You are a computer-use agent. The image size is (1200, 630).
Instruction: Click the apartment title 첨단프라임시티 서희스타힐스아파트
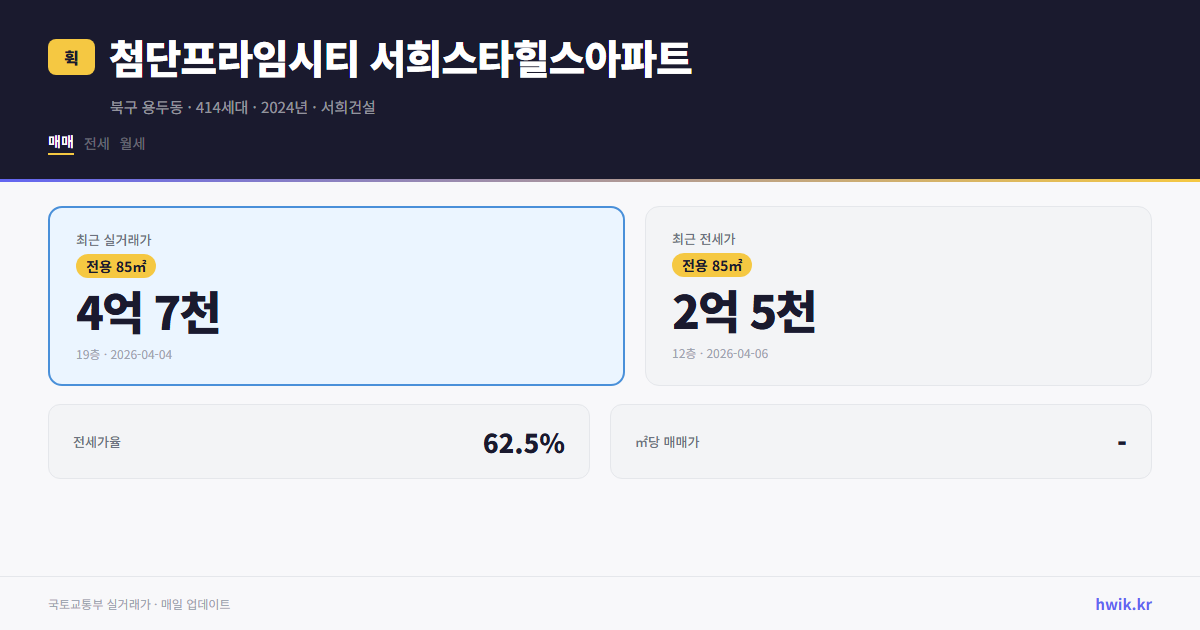click(395, 58)
